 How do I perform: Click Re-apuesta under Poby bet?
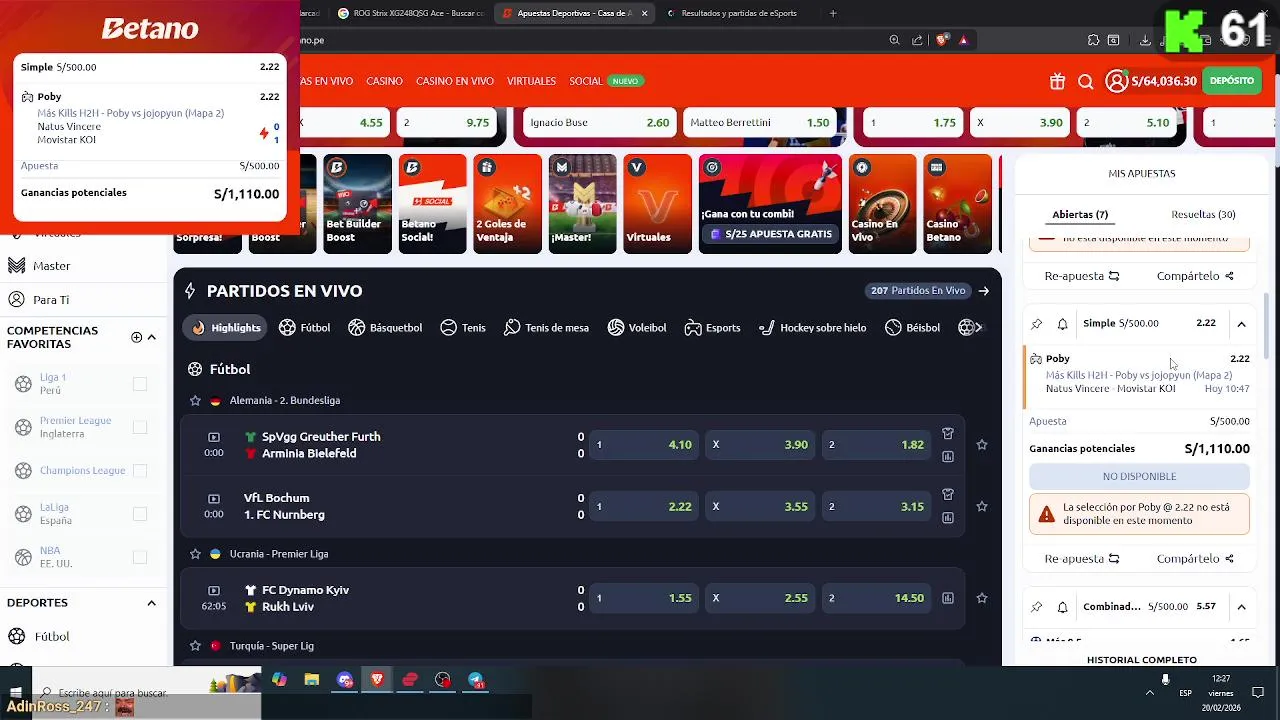[1082, 559]
